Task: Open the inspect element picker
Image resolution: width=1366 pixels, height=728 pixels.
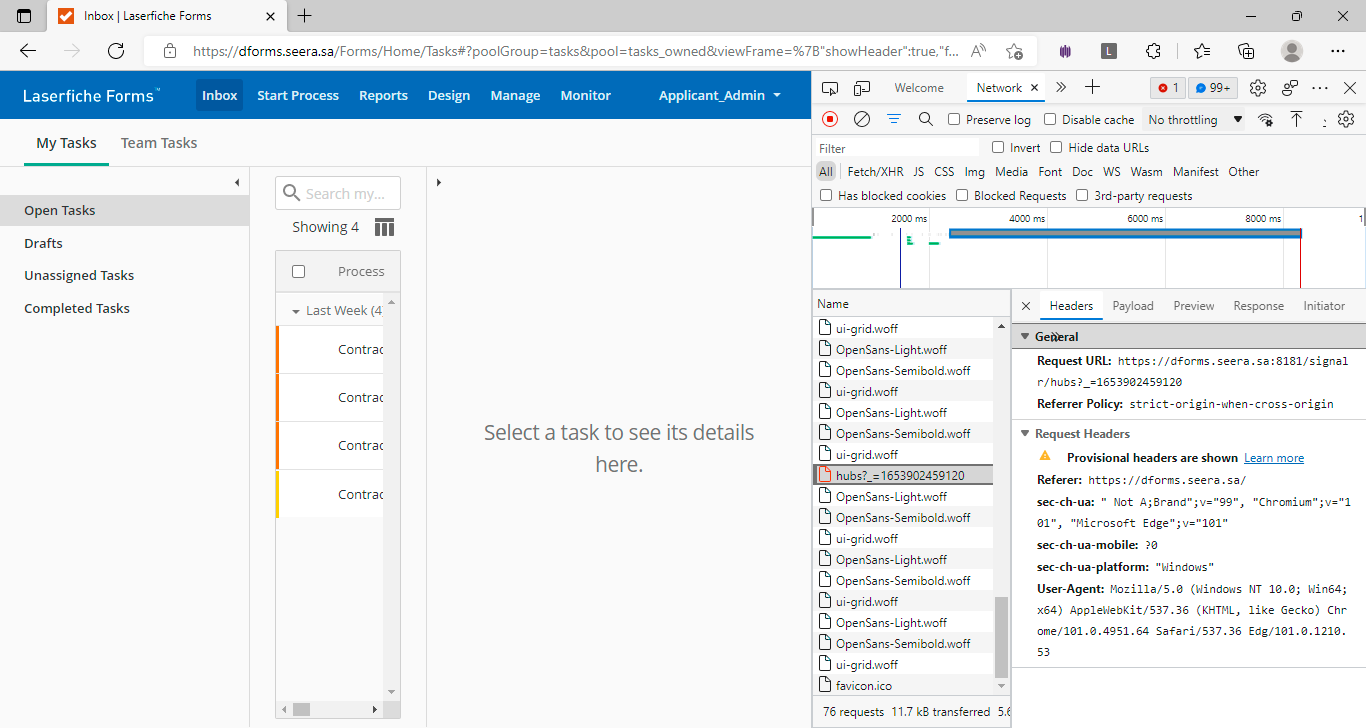Action: click(x=830, y=88)
